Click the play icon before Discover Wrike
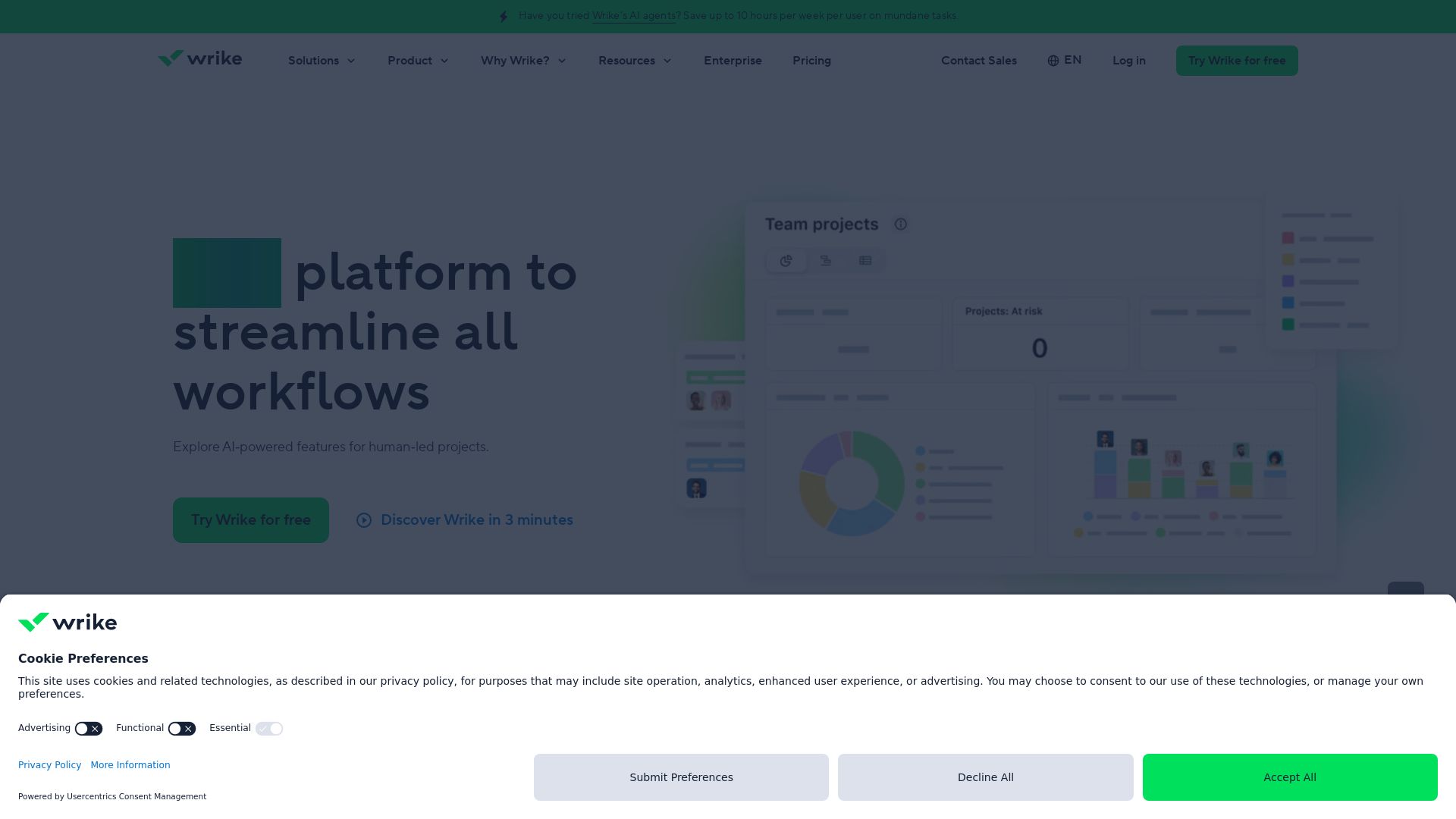The image size is (1456, 819). (x=364, y=520)
